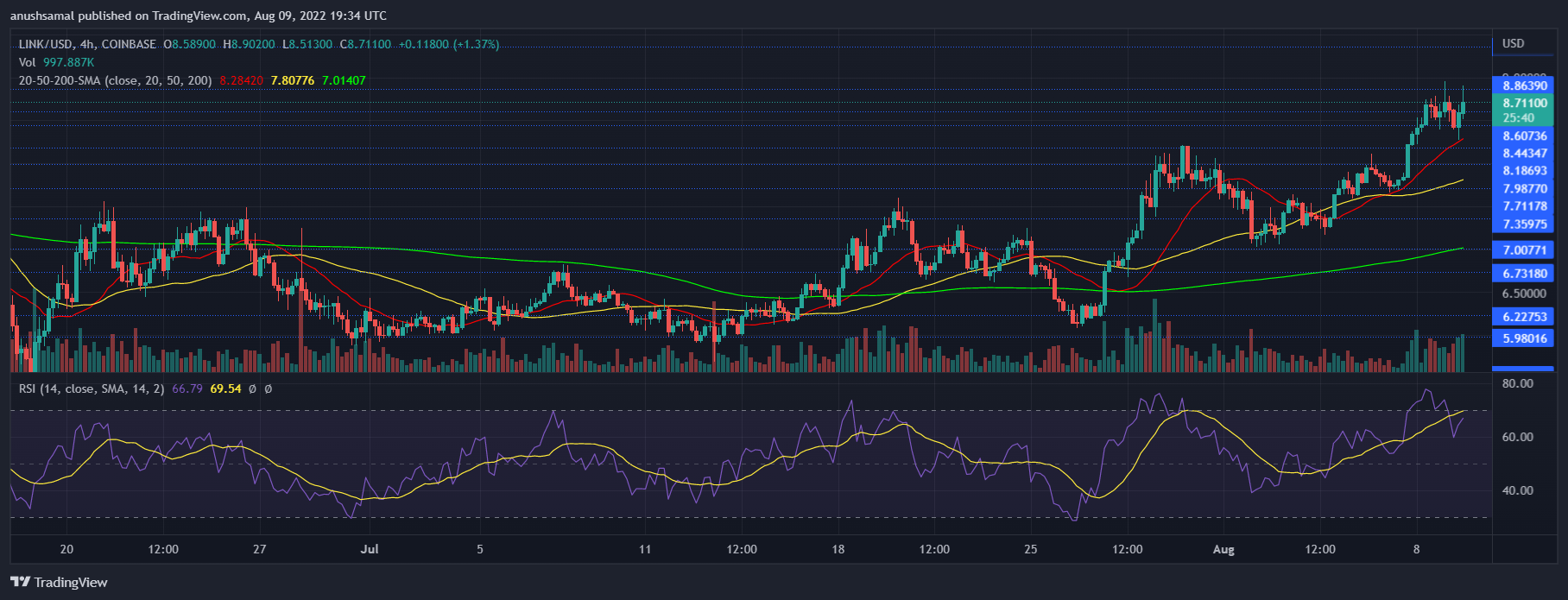1568x600 pixels.
Task: Open the RSI (14, close, SMA, 14, 2) label
Action: point(92,389)
